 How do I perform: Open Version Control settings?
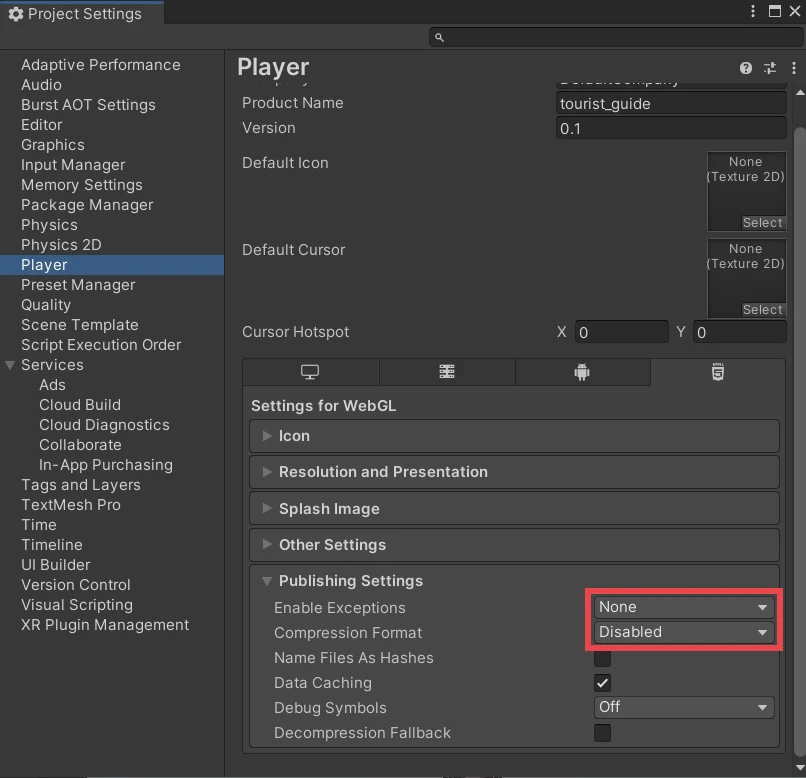tap(76, 585)
